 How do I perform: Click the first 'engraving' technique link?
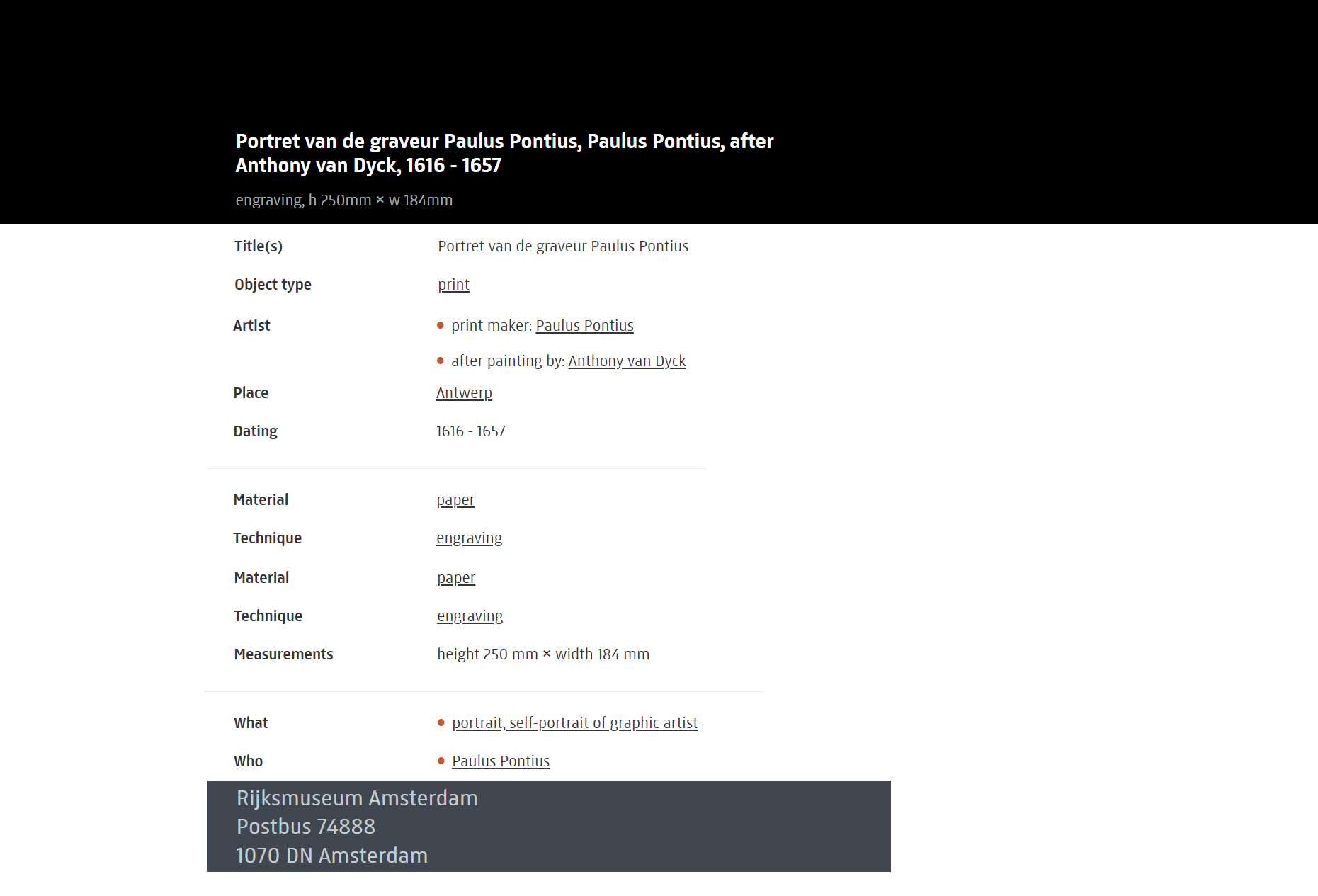pyautogui.click(x=469, y=538)
